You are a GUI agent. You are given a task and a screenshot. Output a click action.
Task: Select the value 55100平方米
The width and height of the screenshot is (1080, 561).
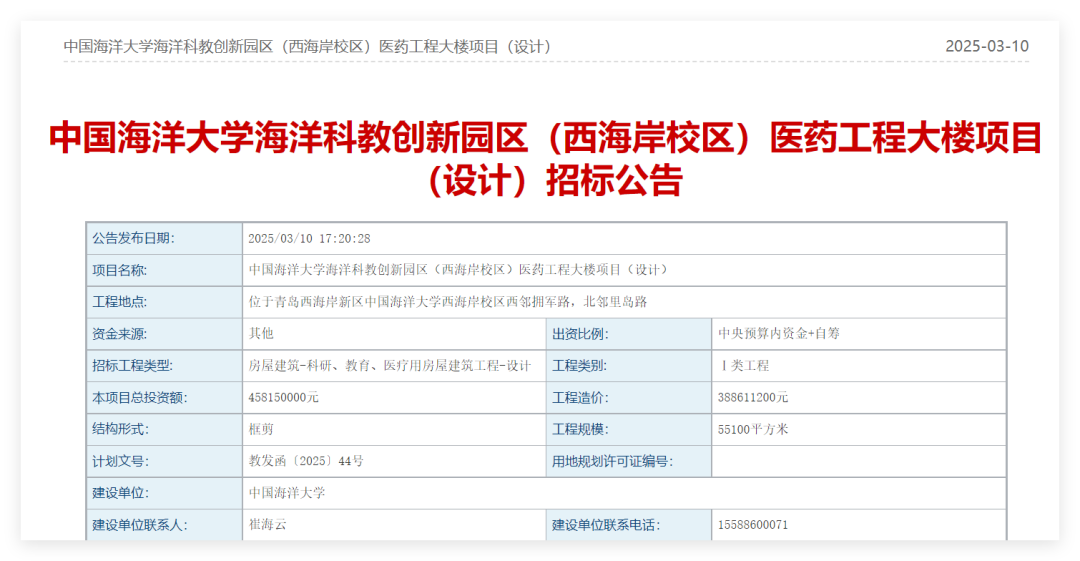point(753,429)
